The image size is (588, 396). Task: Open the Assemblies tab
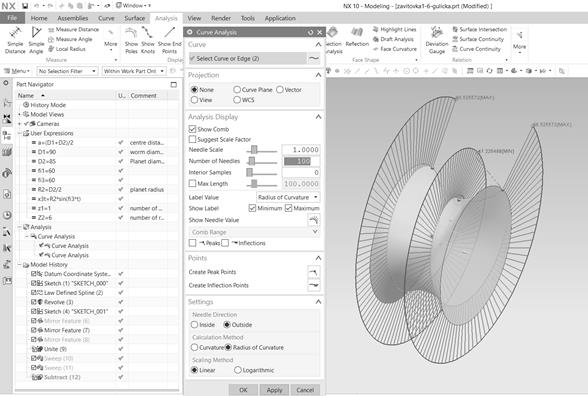click(x=73, y=18)
